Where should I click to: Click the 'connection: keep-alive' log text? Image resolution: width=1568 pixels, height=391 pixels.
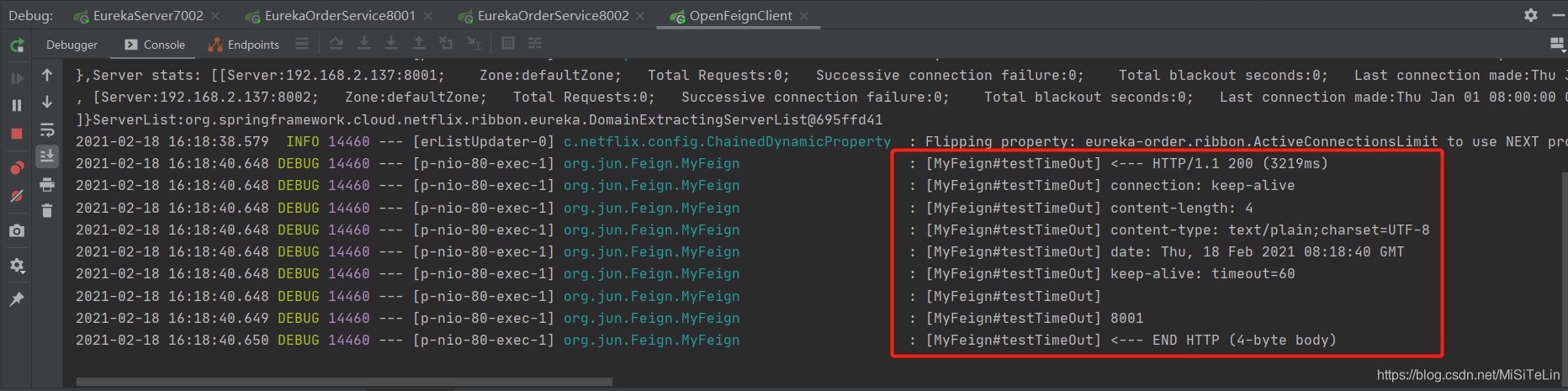1203,186
